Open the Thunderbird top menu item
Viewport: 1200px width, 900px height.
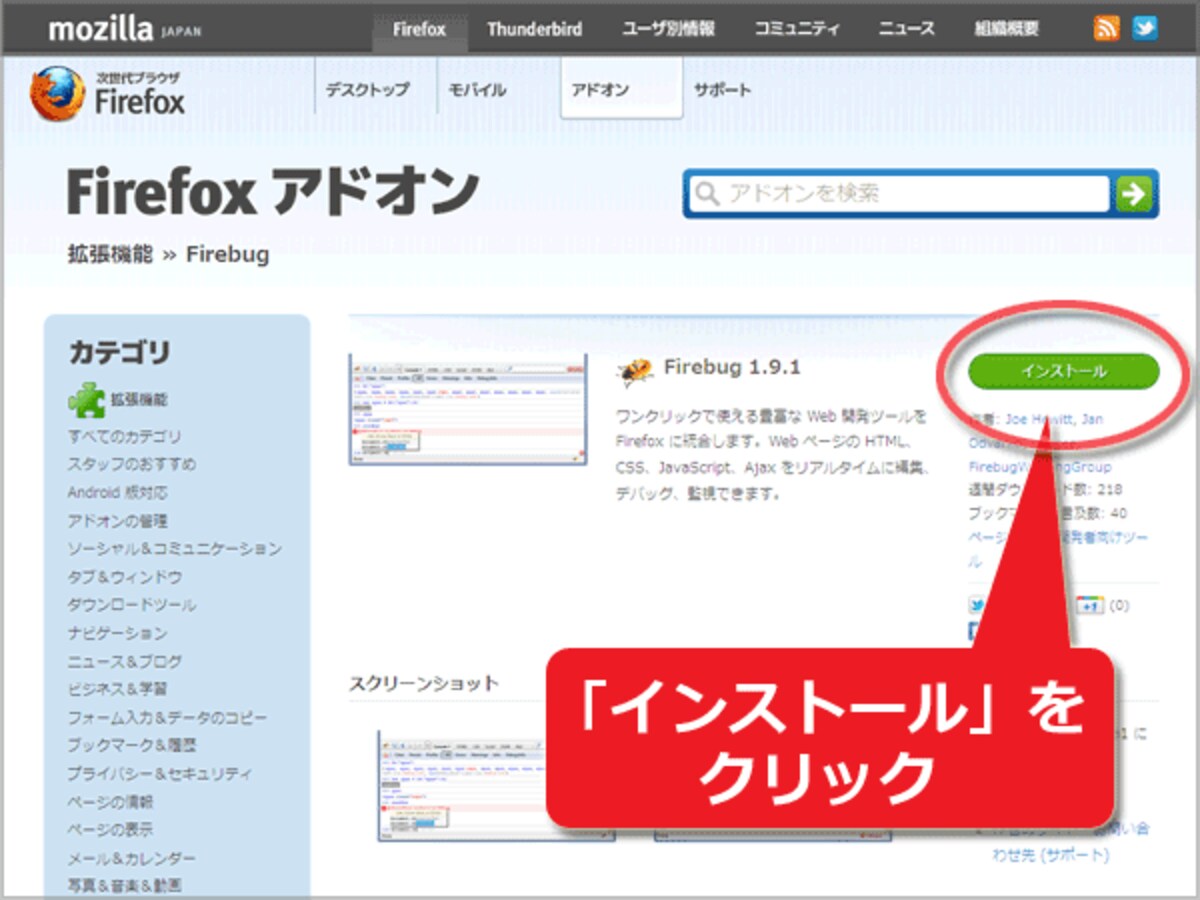coord(534,29)
